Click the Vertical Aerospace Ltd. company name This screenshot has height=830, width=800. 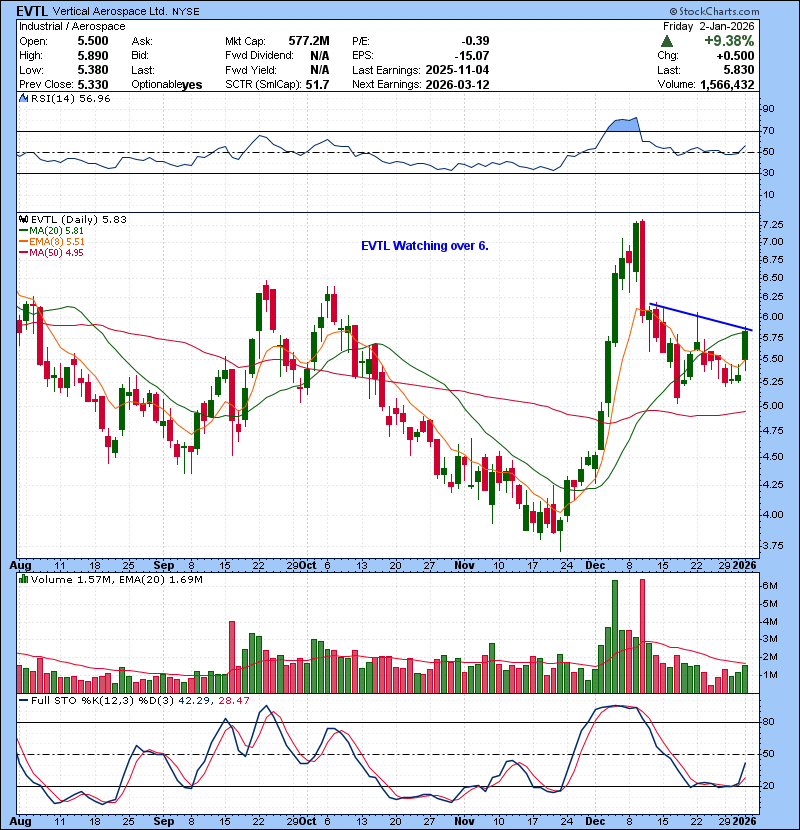coord(111,11)
